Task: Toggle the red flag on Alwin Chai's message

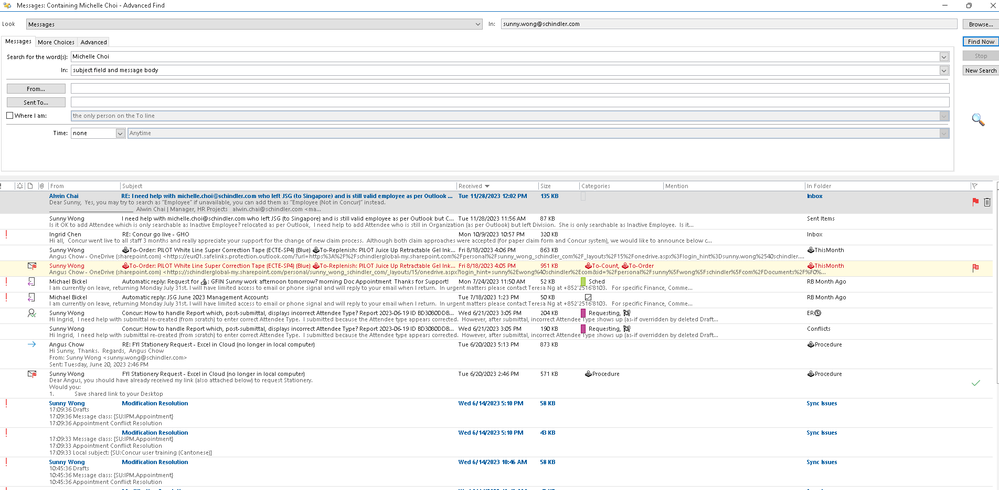Action: click(975, 201)
